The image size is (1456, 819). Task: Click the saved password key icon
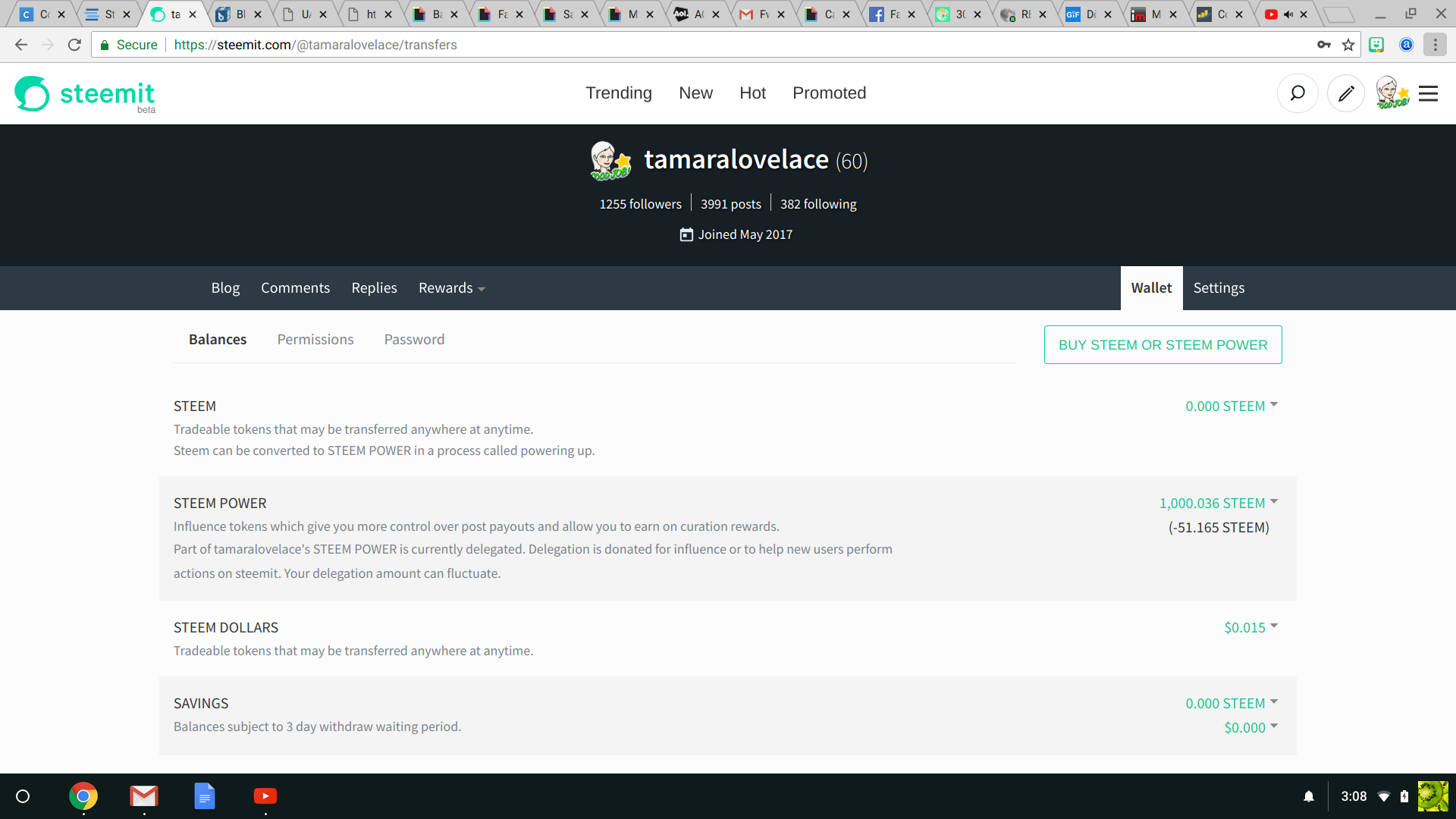[1324, 45]
